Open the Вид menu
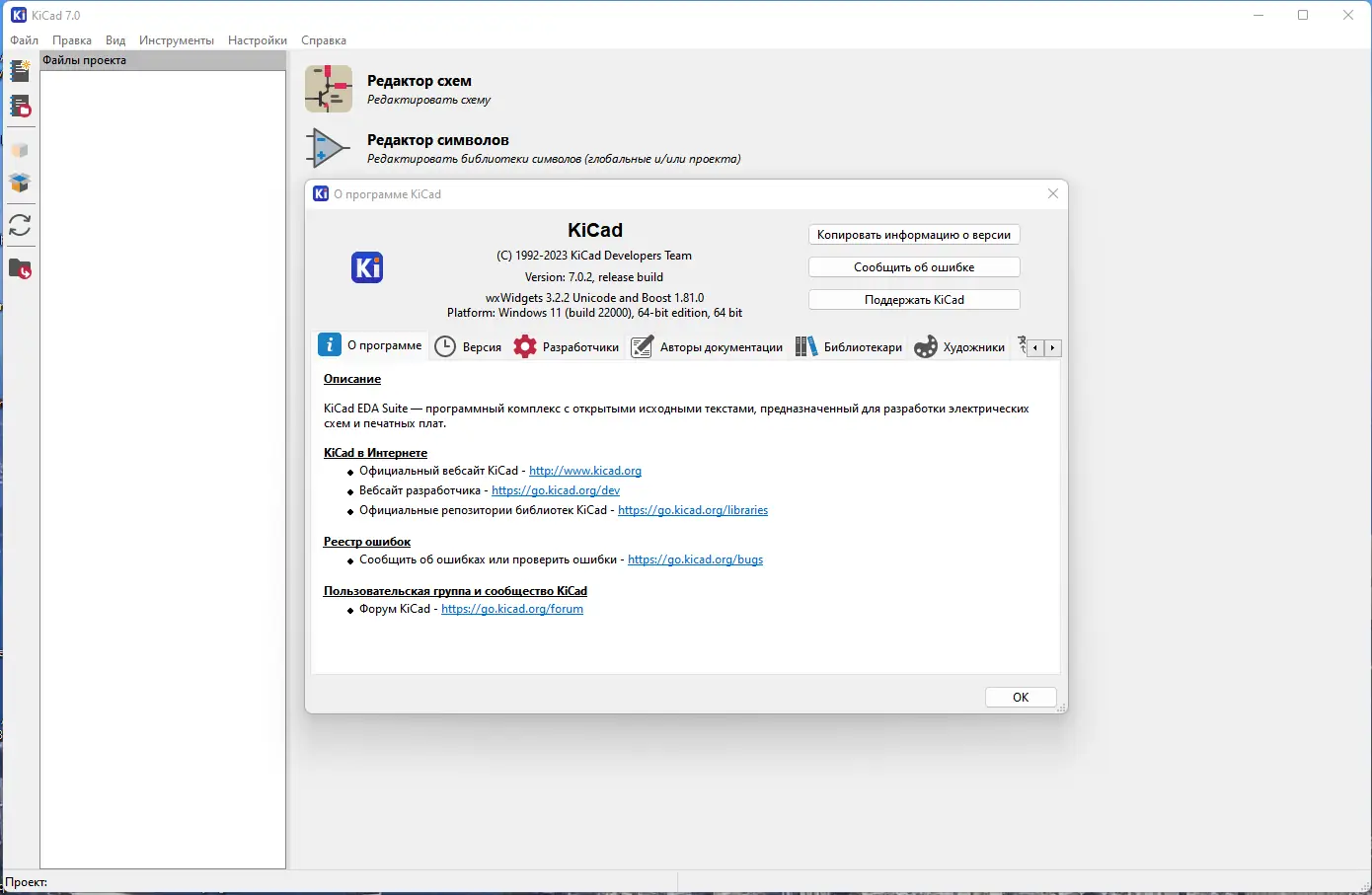This screenshot has height=895, width=1372. click(115, 40)
